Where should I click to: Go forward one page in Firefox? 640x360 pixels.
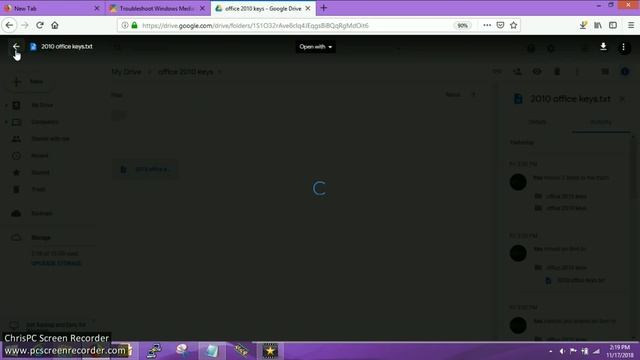coord(24,25)
